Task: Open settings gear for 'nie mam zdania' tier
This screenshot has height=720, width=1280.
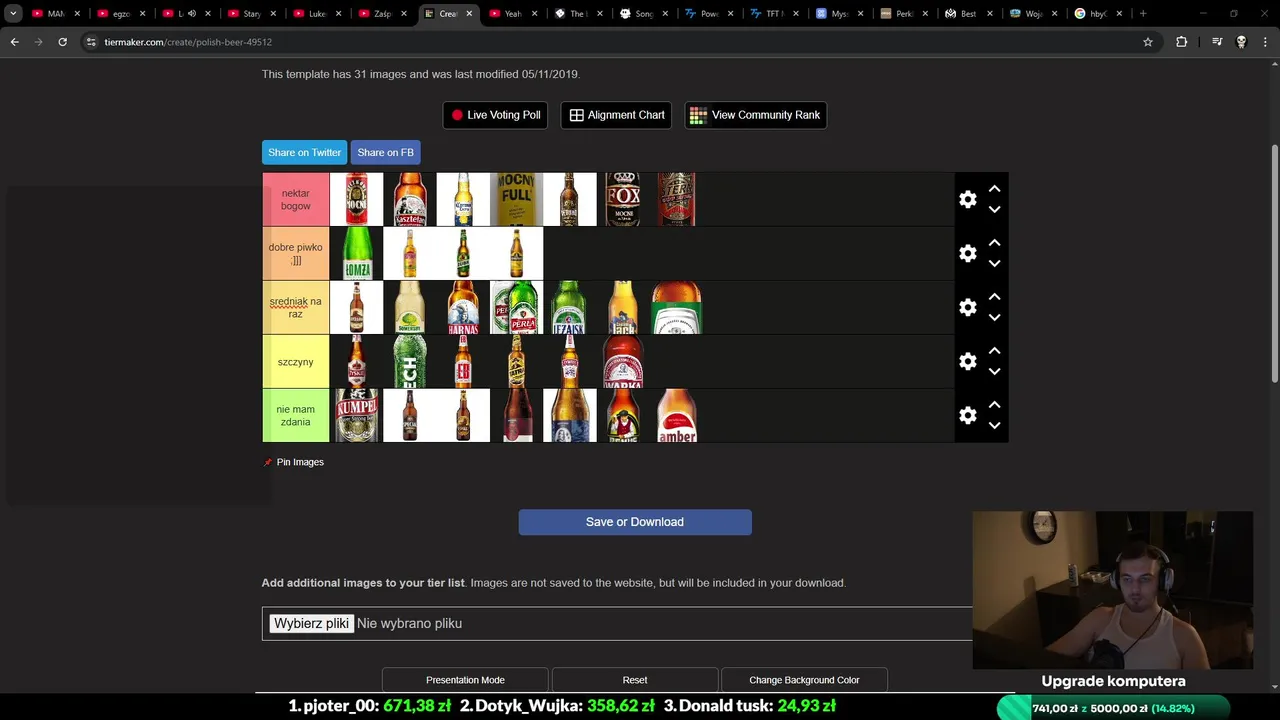Action: 967,415
